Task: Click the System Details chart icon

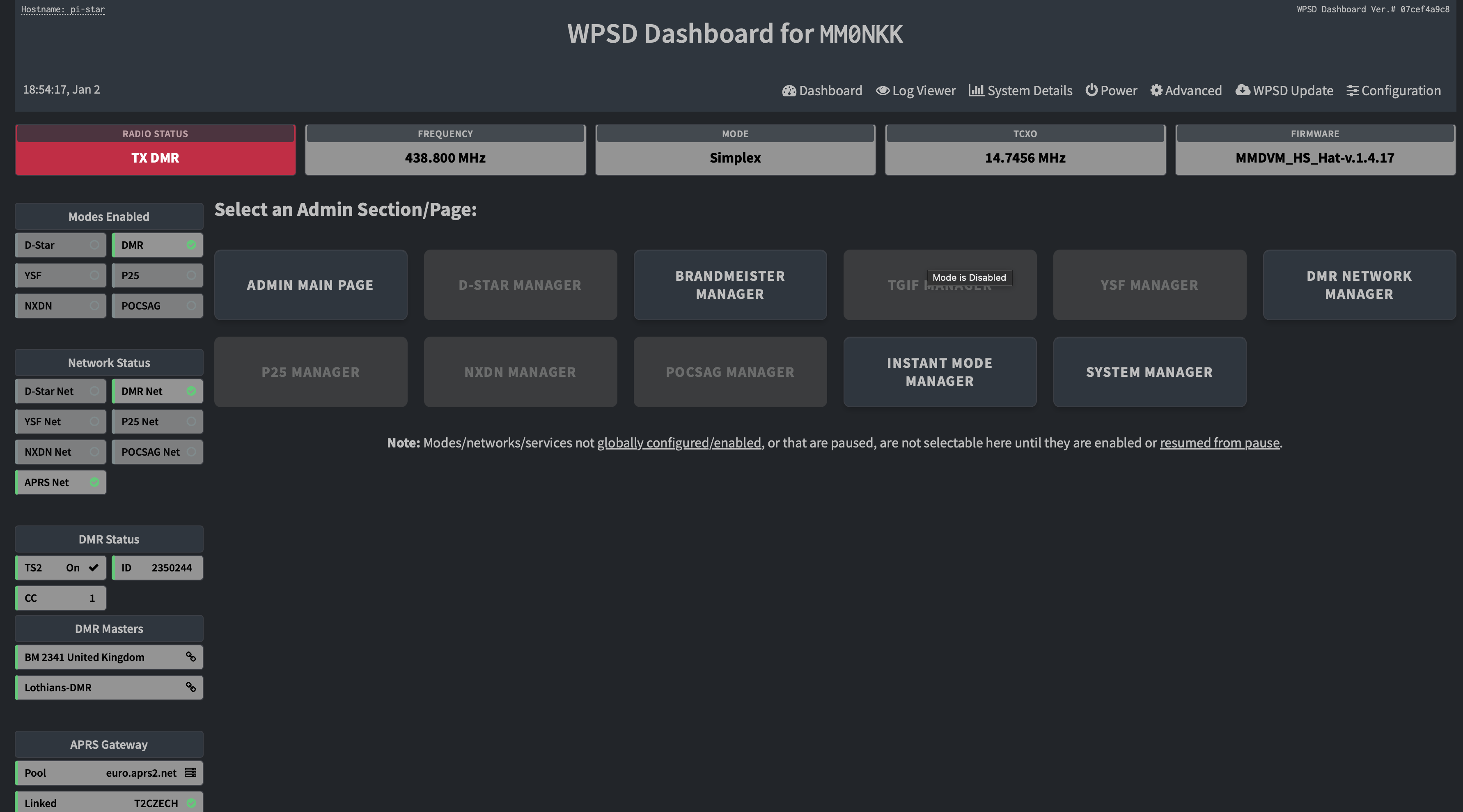Action: [x=976, y=91]
